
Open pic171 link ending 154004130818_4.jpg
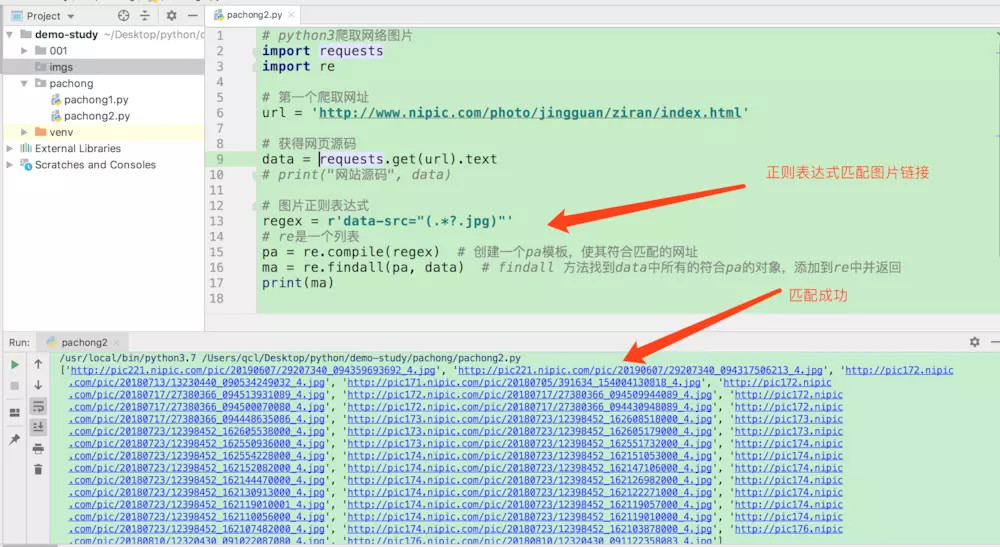524,383
